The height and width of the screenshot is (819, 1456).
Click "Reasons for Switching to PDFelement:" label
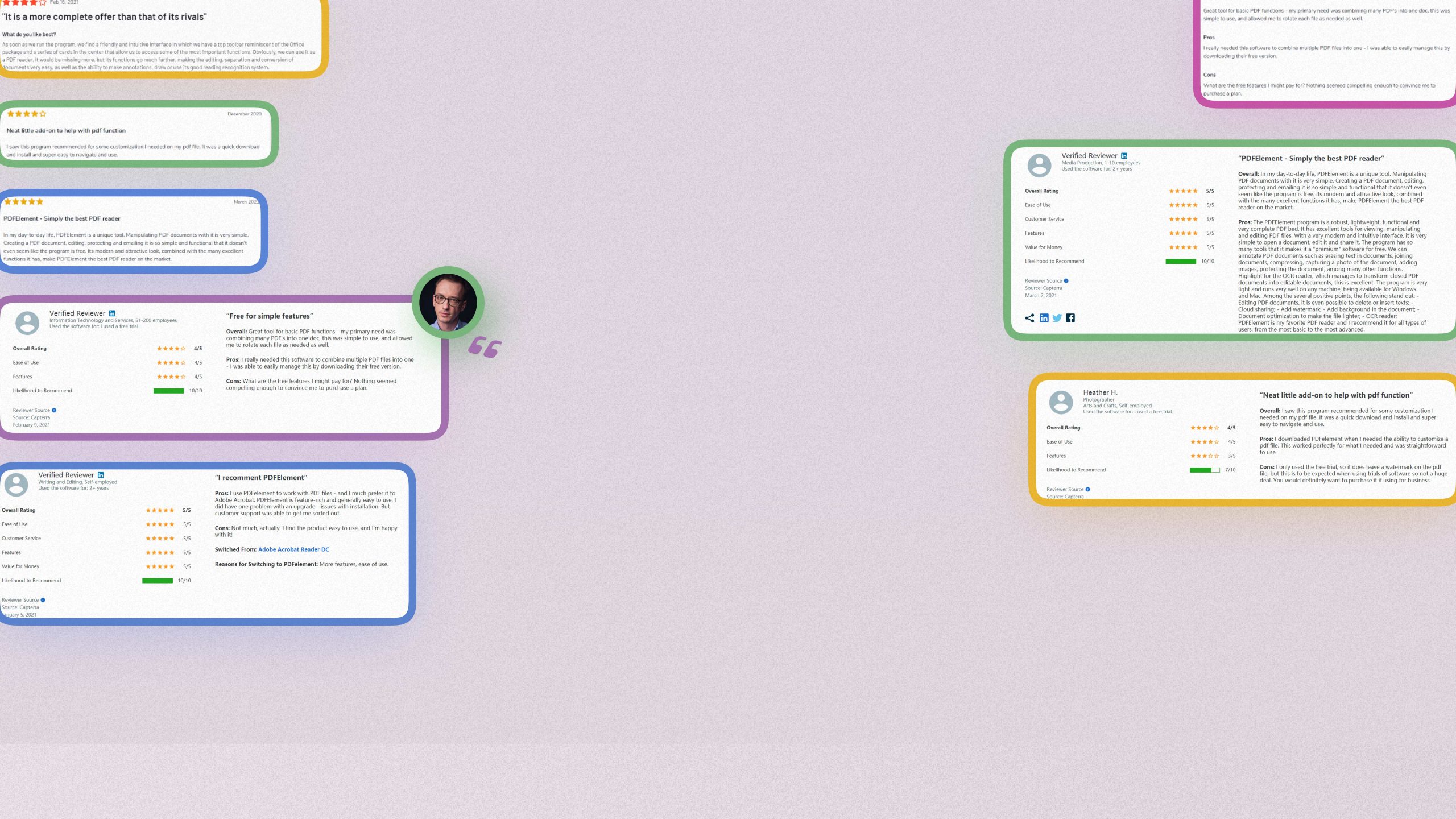(266, 564)
